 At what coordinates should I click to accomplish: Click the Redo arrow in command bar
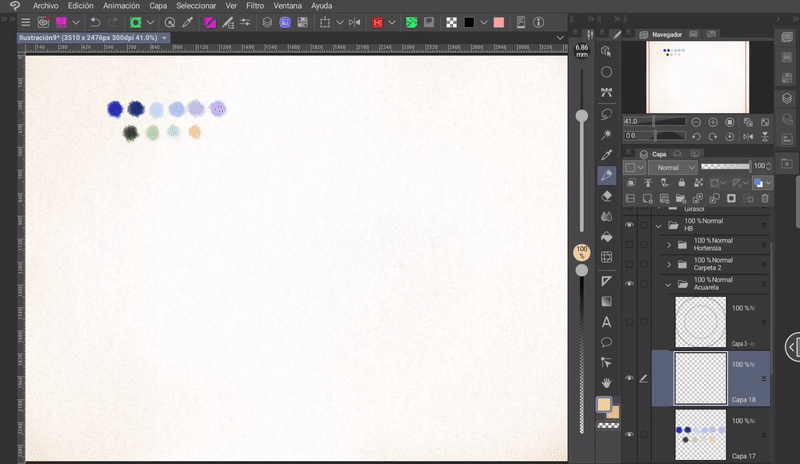(x=113, y=22)
